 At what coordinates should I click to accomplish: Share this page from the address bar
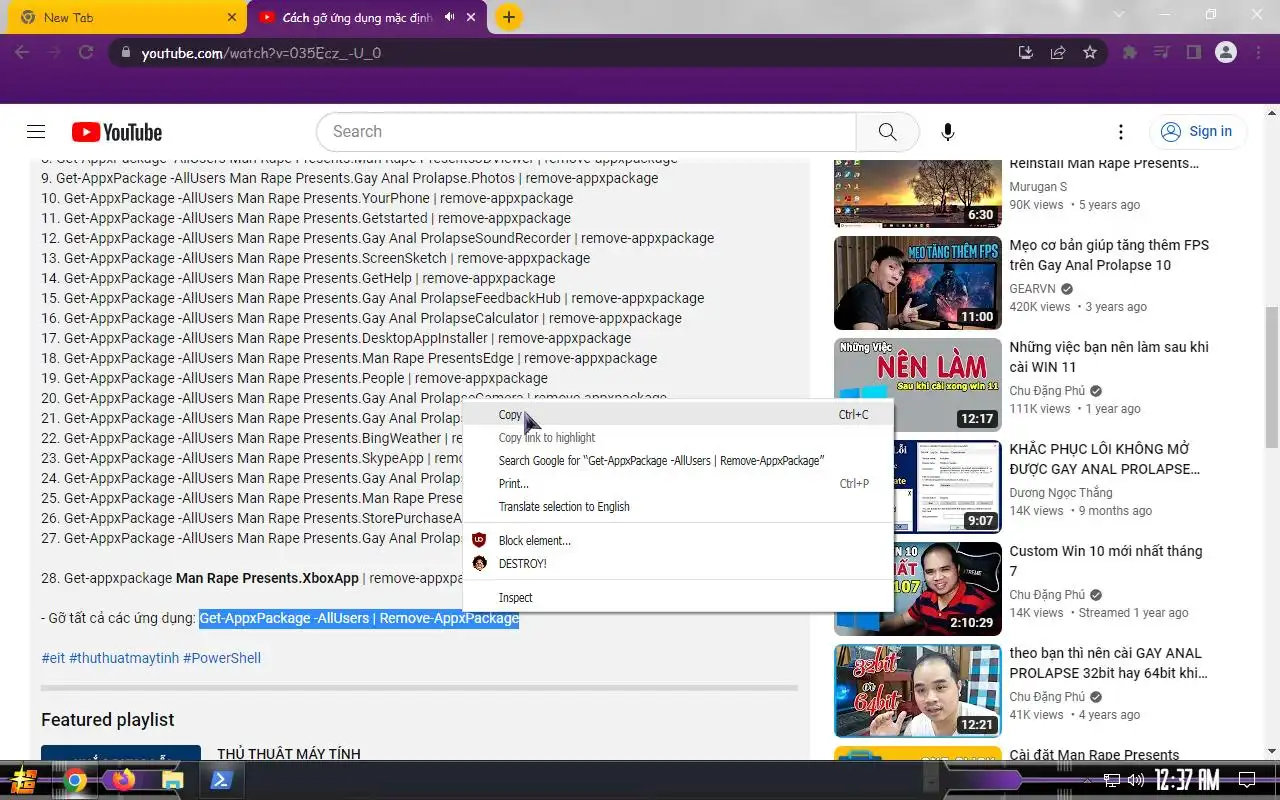[x=1058, y=53]
